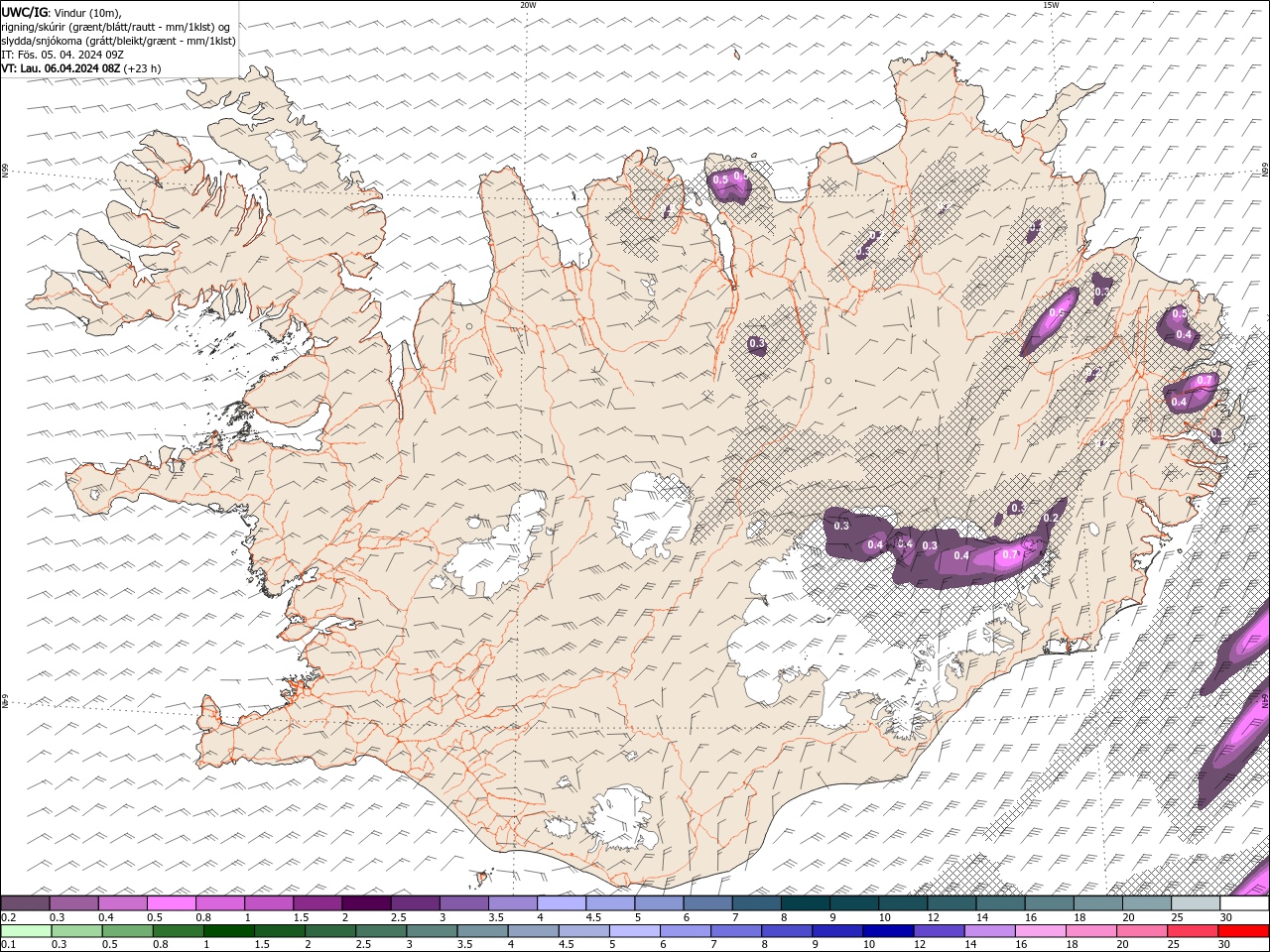The height and width of the screenshot is (952, 1270).
Task: Click the upper legend swatch labeled 3
Action: coord(463,903)
